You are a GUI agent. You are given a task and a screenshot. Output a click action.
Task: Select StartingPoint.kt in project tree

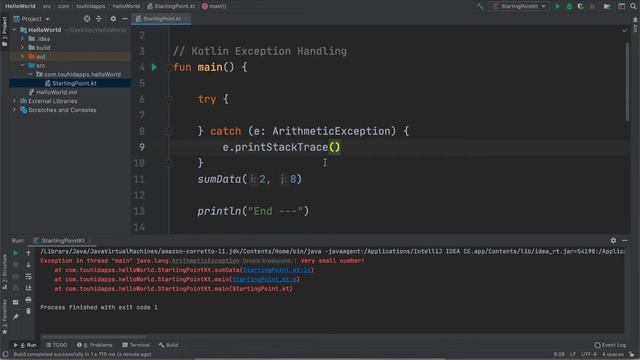click(70, 83)
